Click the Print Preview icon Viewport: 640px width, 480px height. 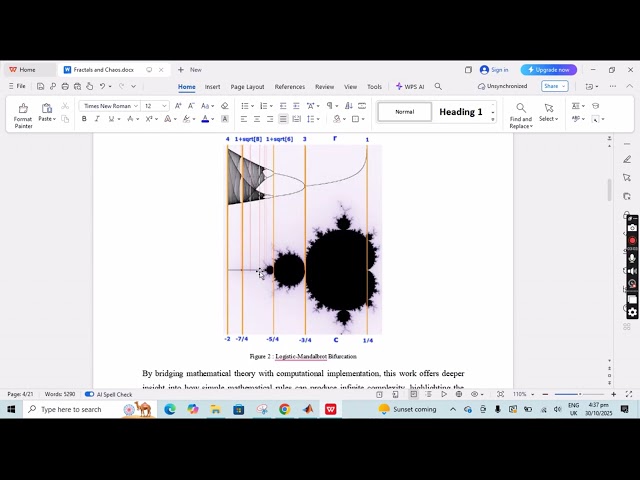tap(77, 86)
